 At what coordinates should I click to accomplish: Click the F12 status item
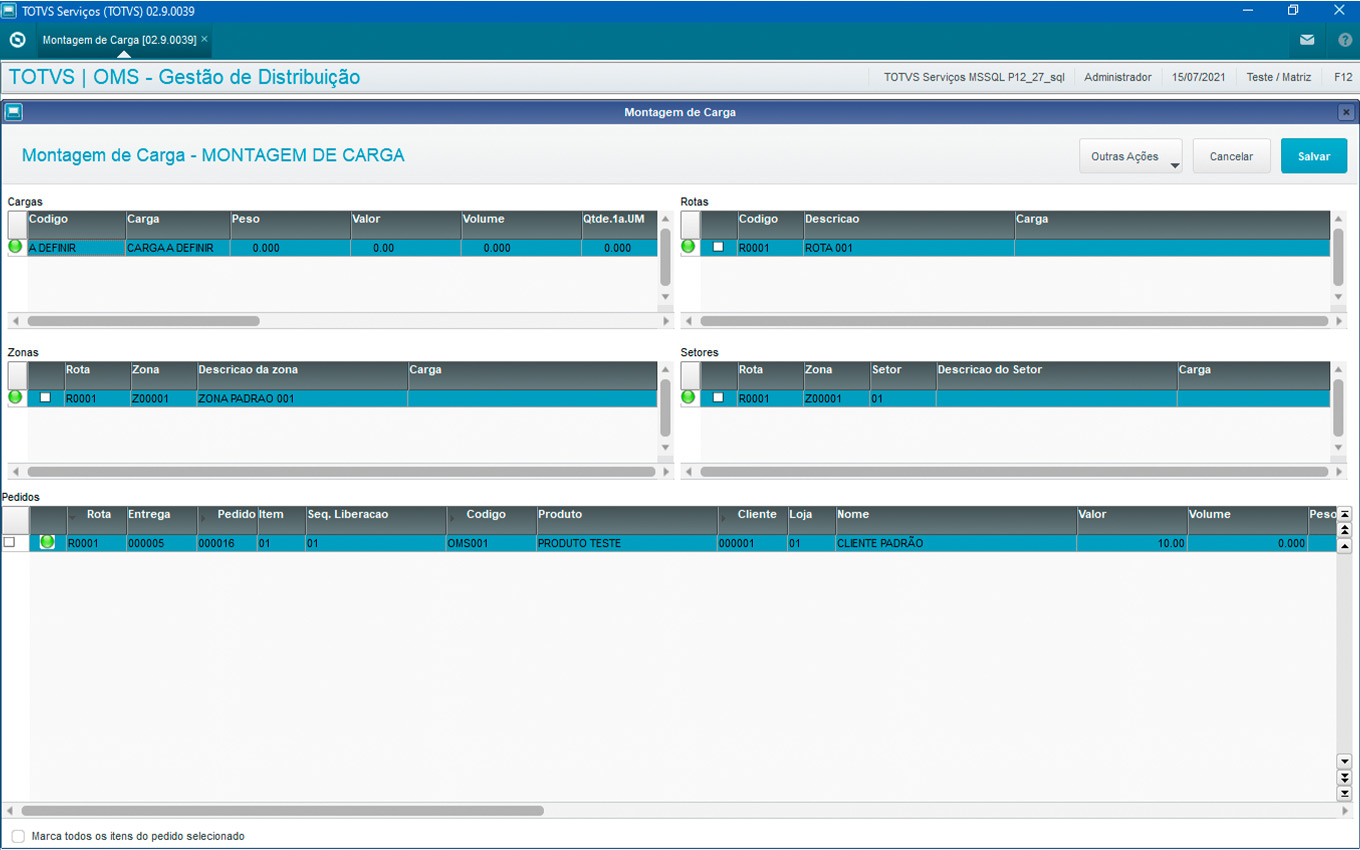point(1343,77)
